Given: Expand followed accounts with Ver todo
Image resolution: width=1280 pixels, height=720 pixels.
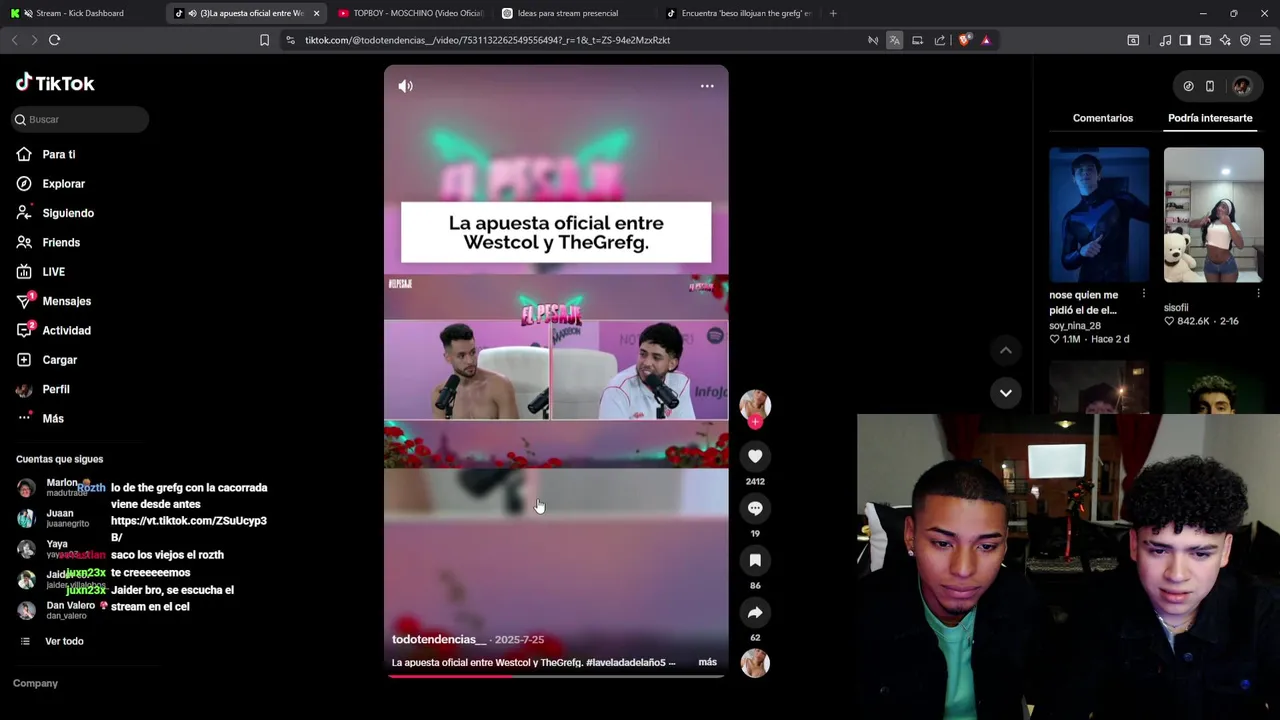Looking at the screenshot, I should pos(63,641).
